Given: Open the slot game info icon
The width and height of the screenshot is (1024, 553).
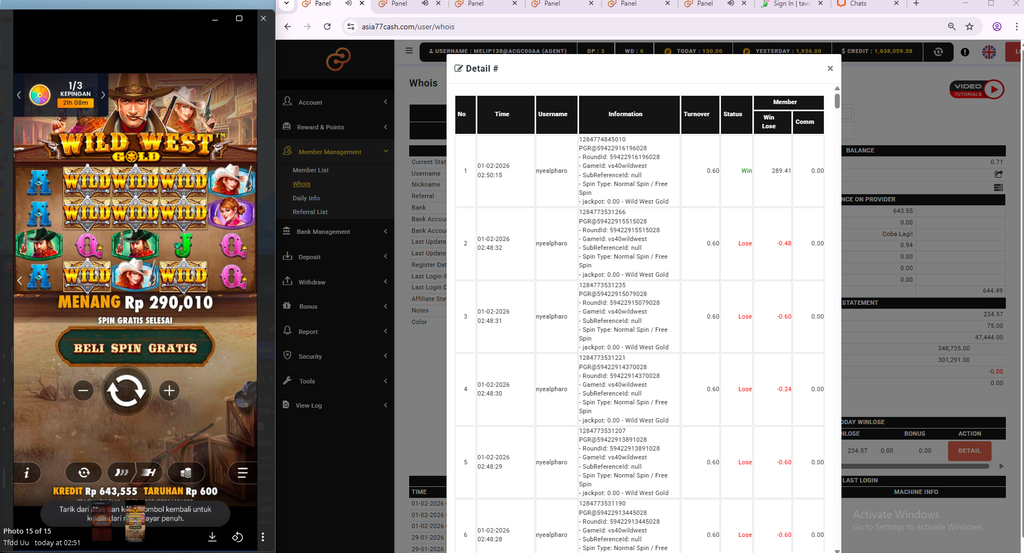Looking at the screenshot, I should [x=26, y=473].
